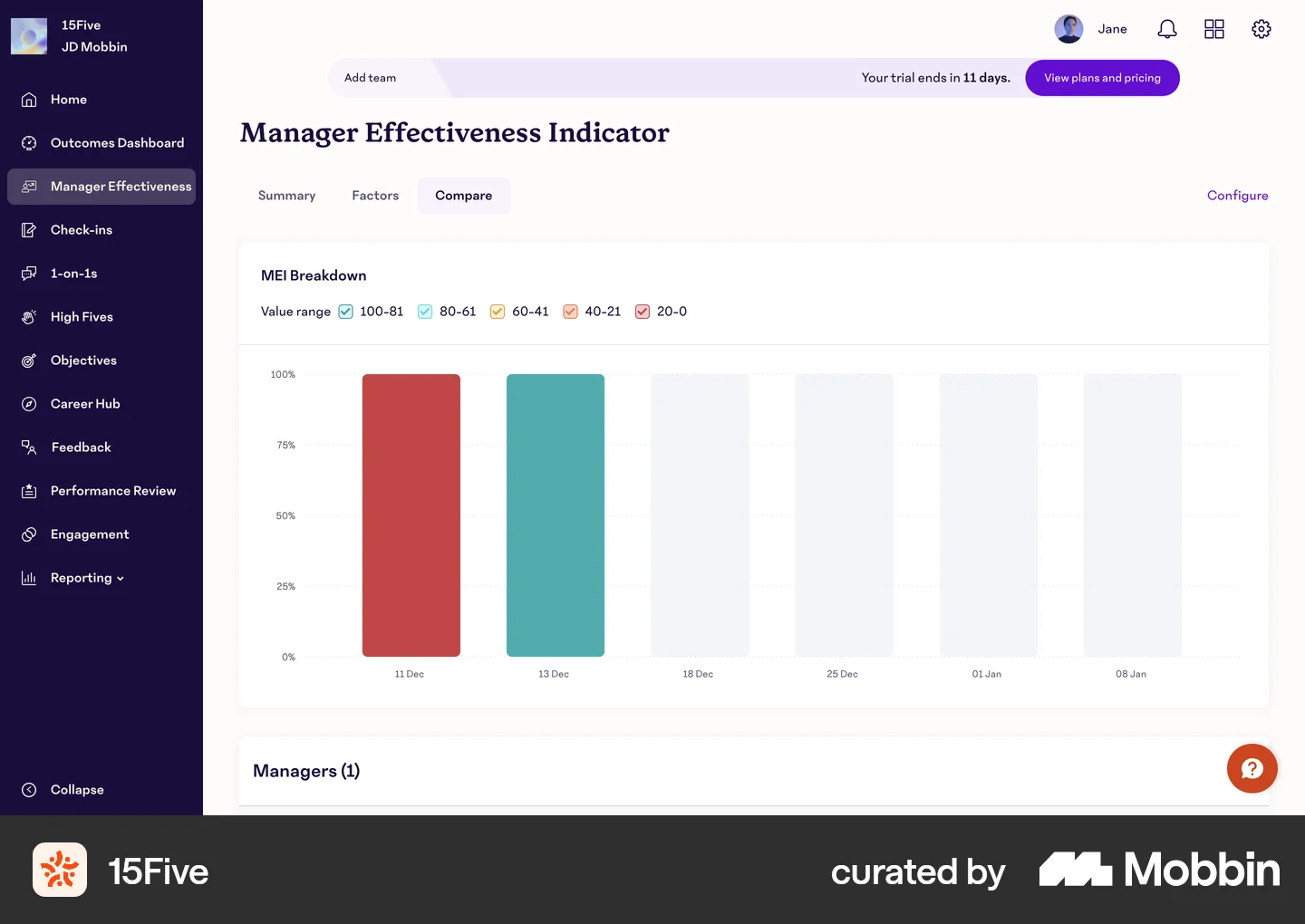Toggle the 80-61 value range checkbox
This screenshot has height=924, width=1305.
coord(425,312)
